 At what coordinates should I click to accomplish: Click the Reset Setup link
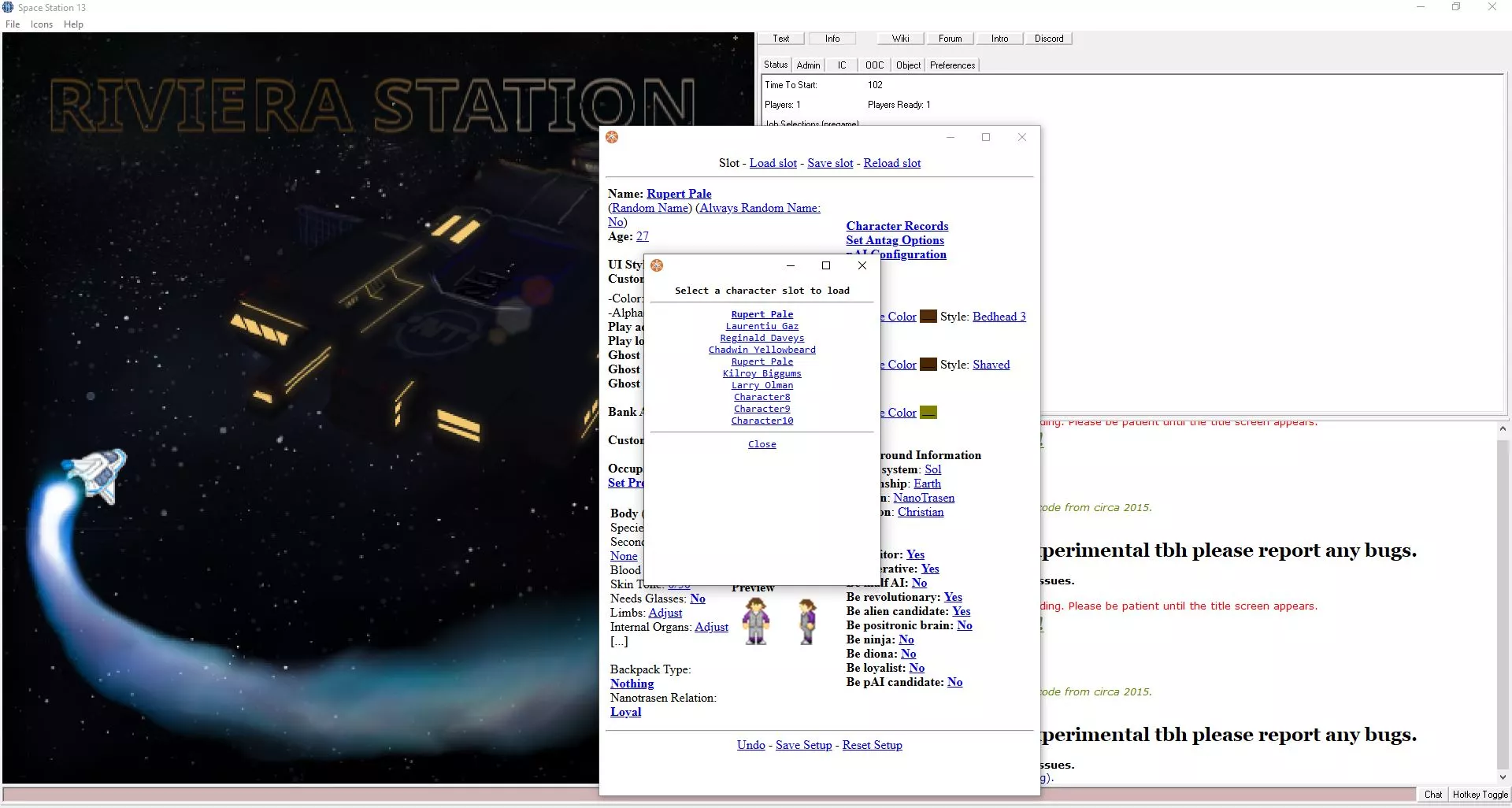[873, 745]
